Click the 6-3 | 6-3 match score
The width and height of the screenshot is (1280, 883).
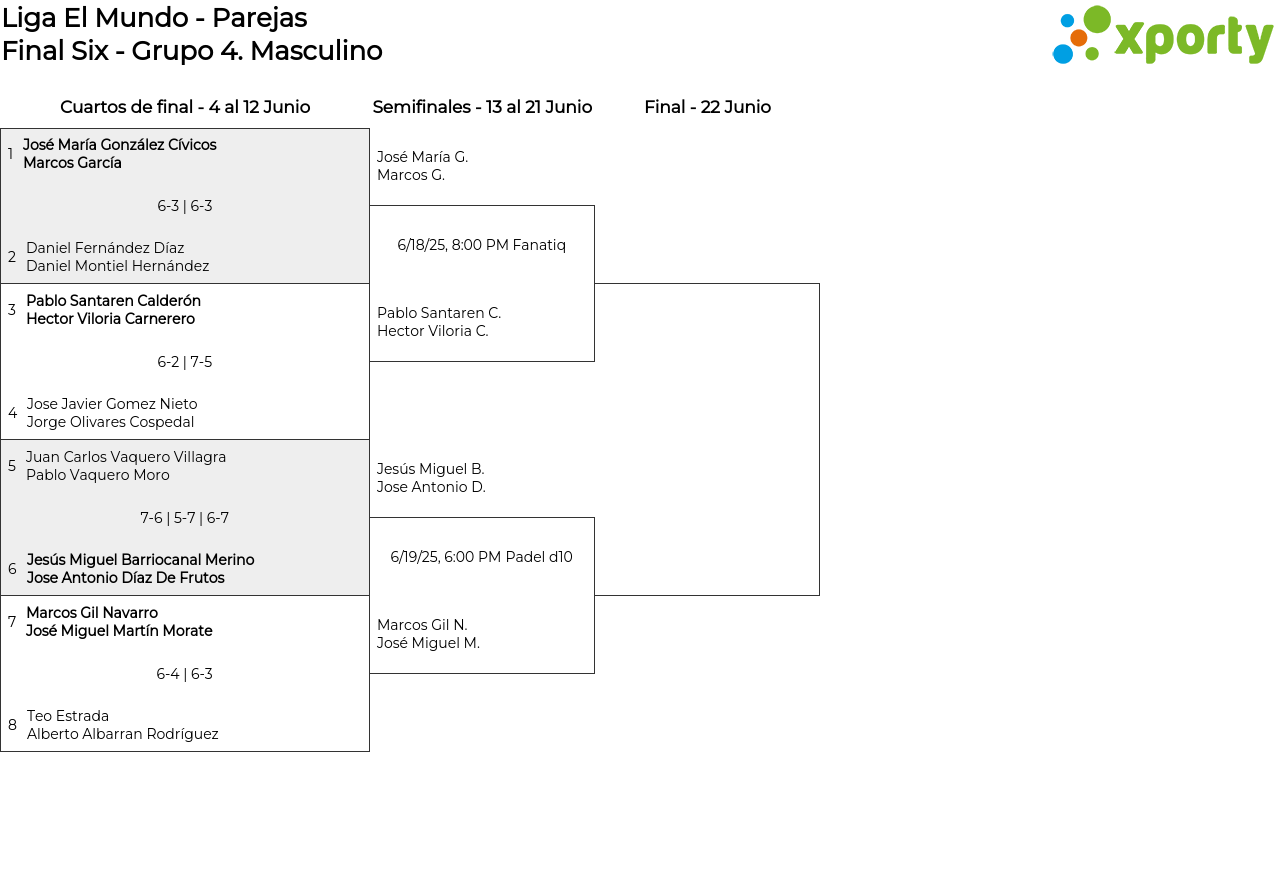pos(185,206)
